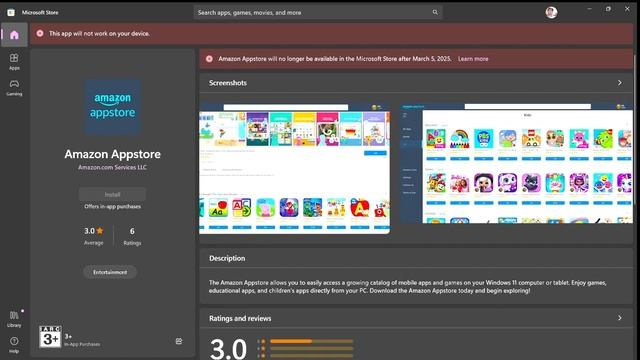640x360 pixels.
Task: Click the star icon next to 3.0 average
Action: tap(100, 231)
